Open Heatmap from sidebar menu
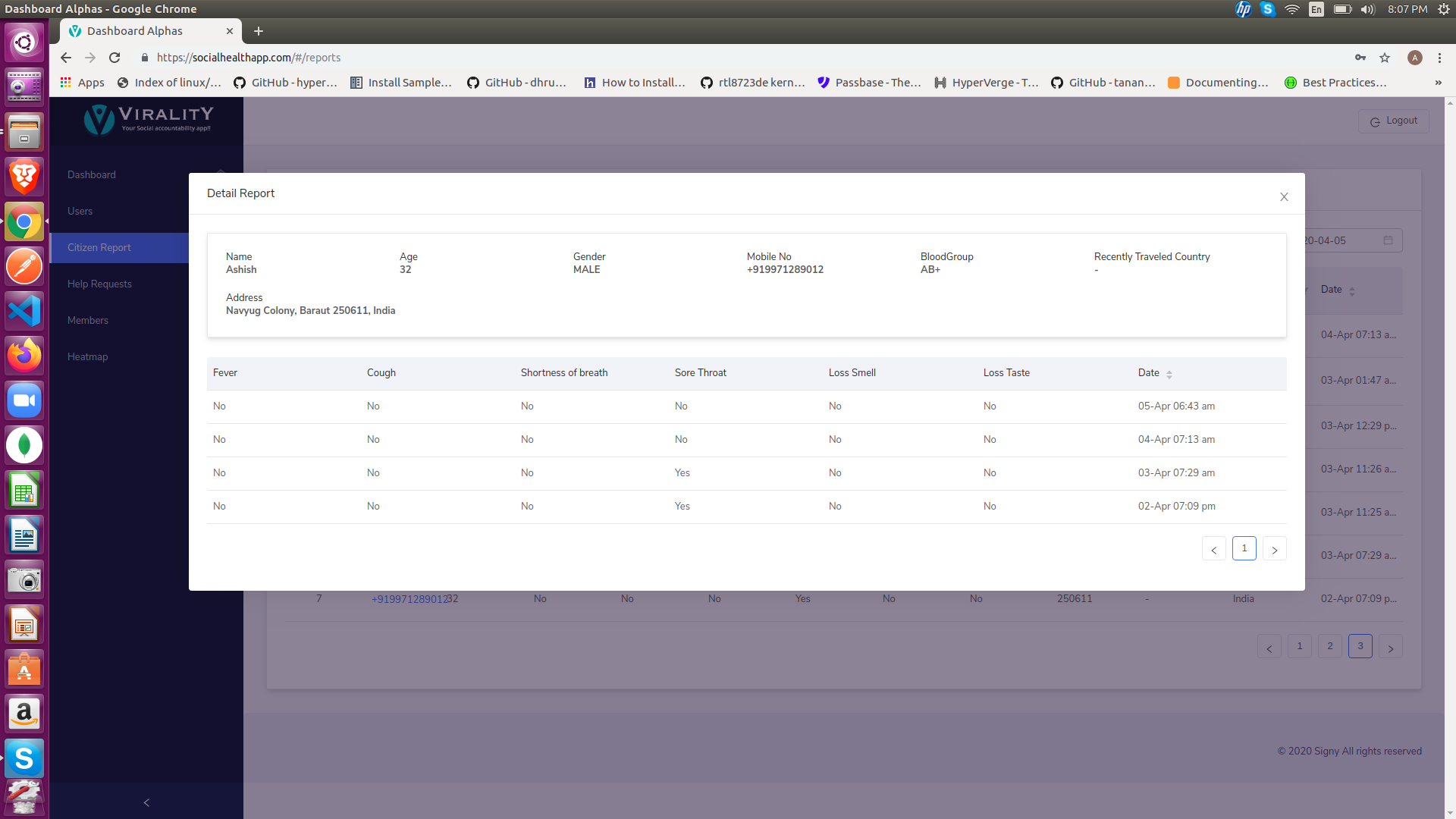 click(87, 356)
